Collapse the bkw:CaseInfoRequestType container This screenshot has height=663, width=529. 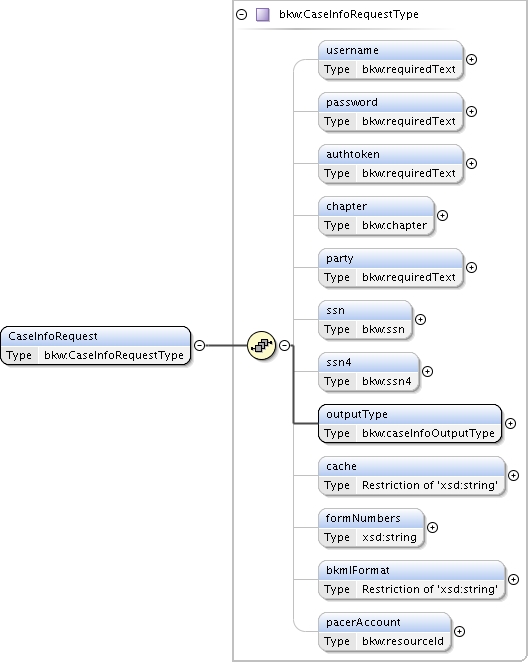point(241,15)
